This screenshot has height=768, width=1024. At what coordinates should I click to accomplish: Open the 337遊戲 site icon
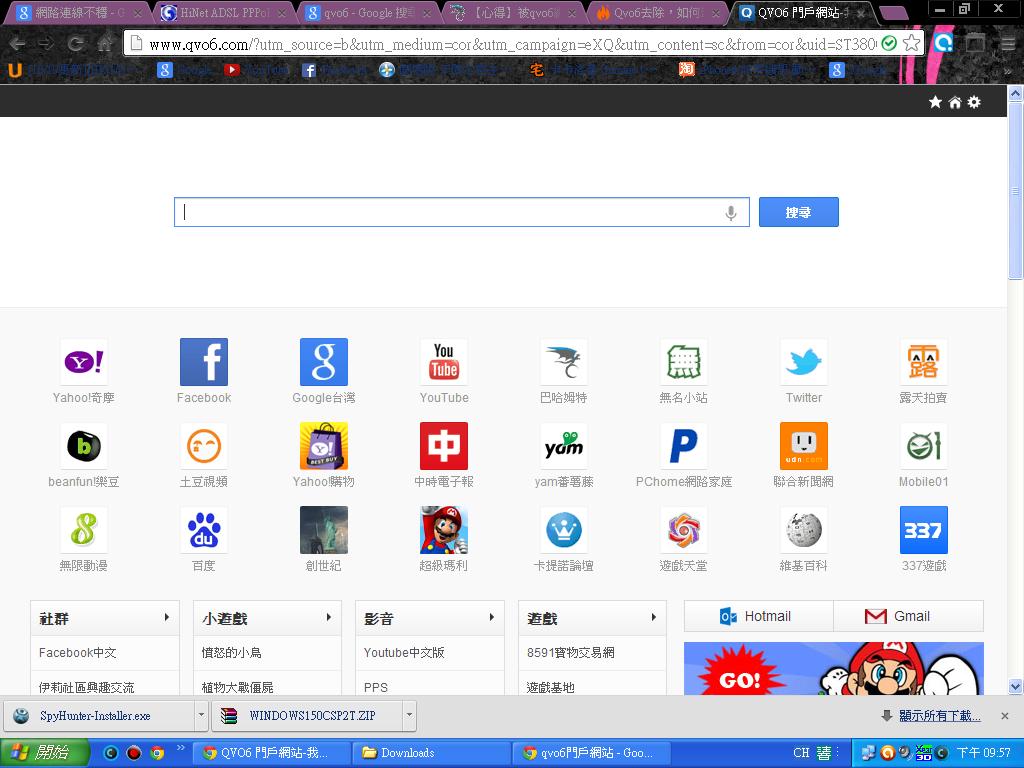pos(923,530)
